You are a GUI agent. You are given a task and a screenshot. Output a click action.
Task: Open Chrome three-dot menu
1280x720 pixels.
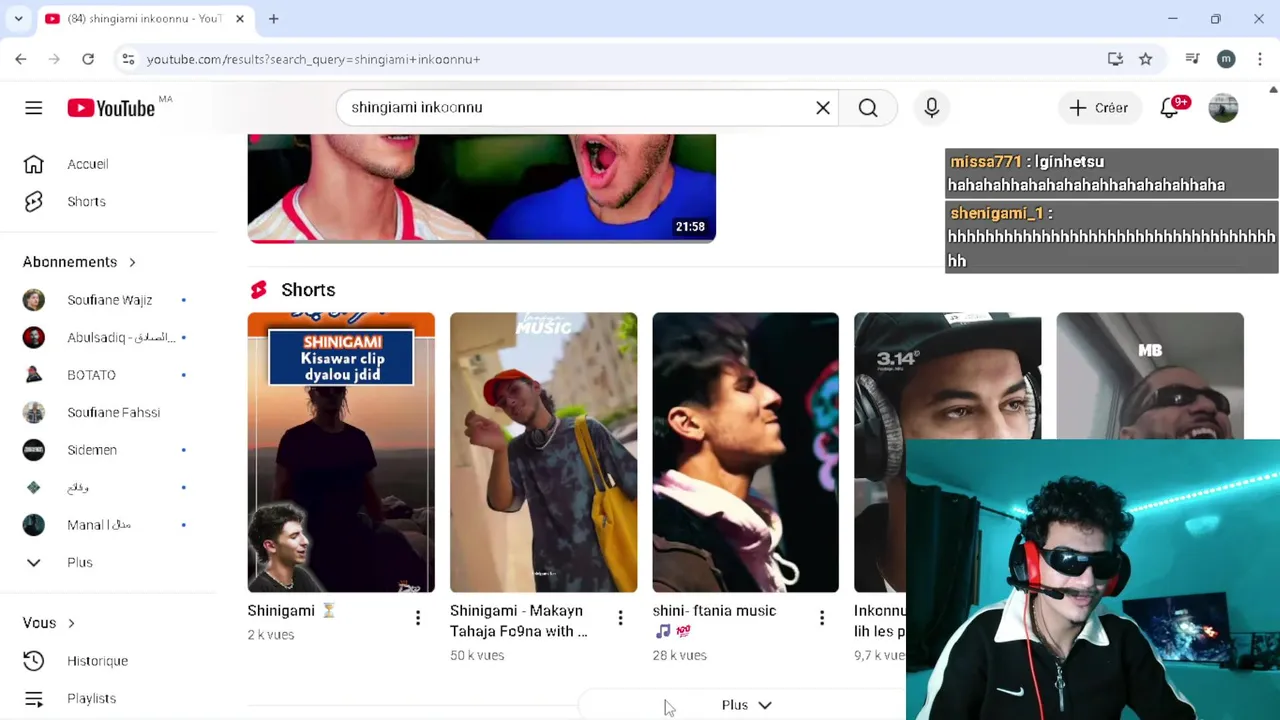click(x=1260, y=59)
